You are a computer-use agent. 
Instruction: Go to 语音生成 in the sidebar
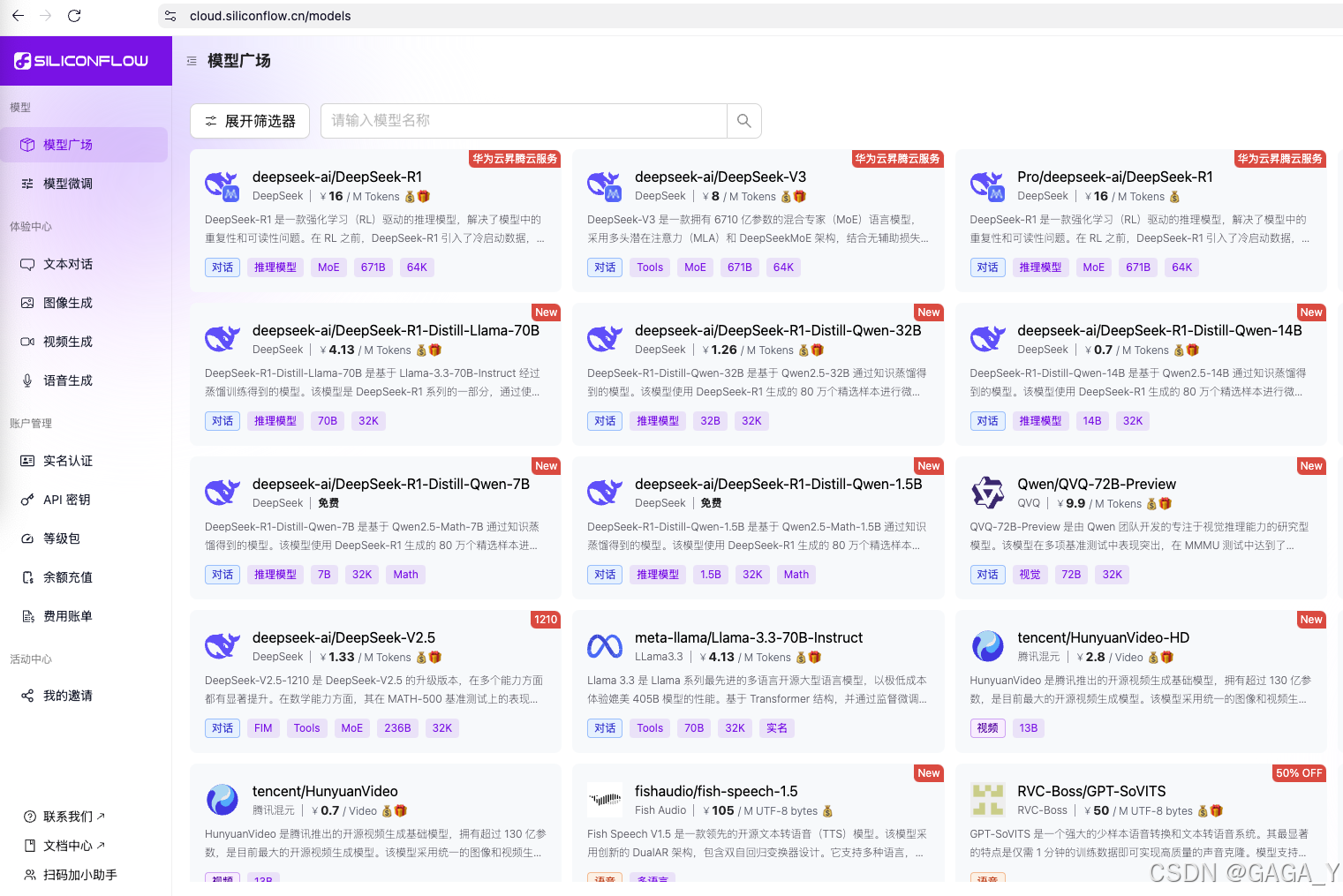coord(84,380)
